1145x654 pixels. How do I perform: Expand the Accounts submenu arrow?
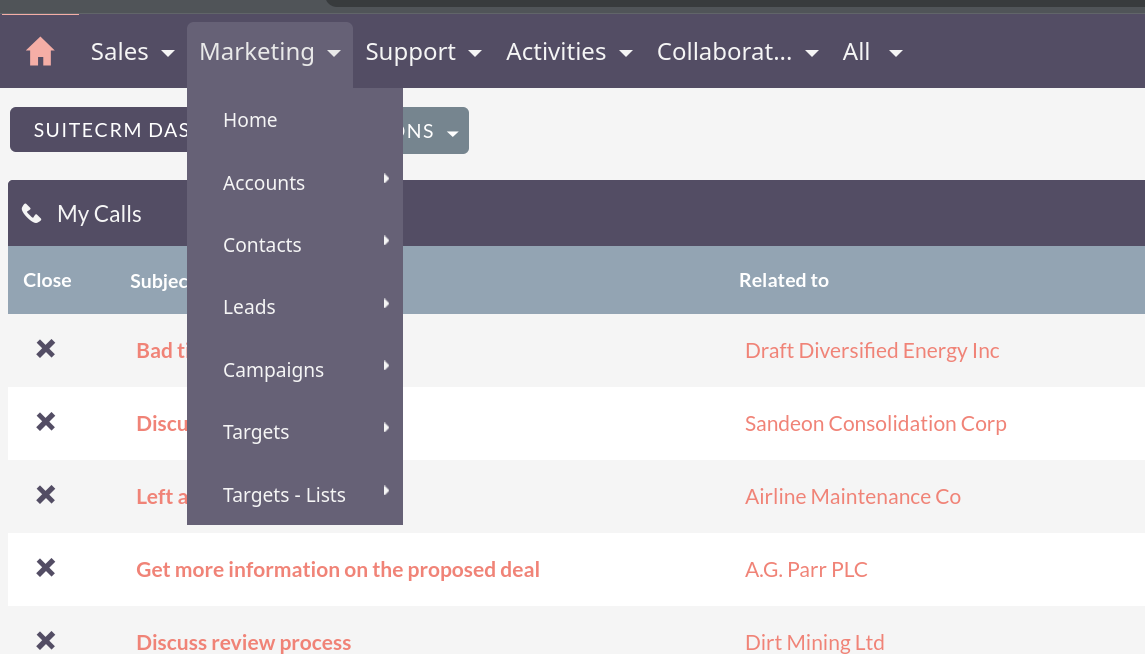click(x=386, y=179)
